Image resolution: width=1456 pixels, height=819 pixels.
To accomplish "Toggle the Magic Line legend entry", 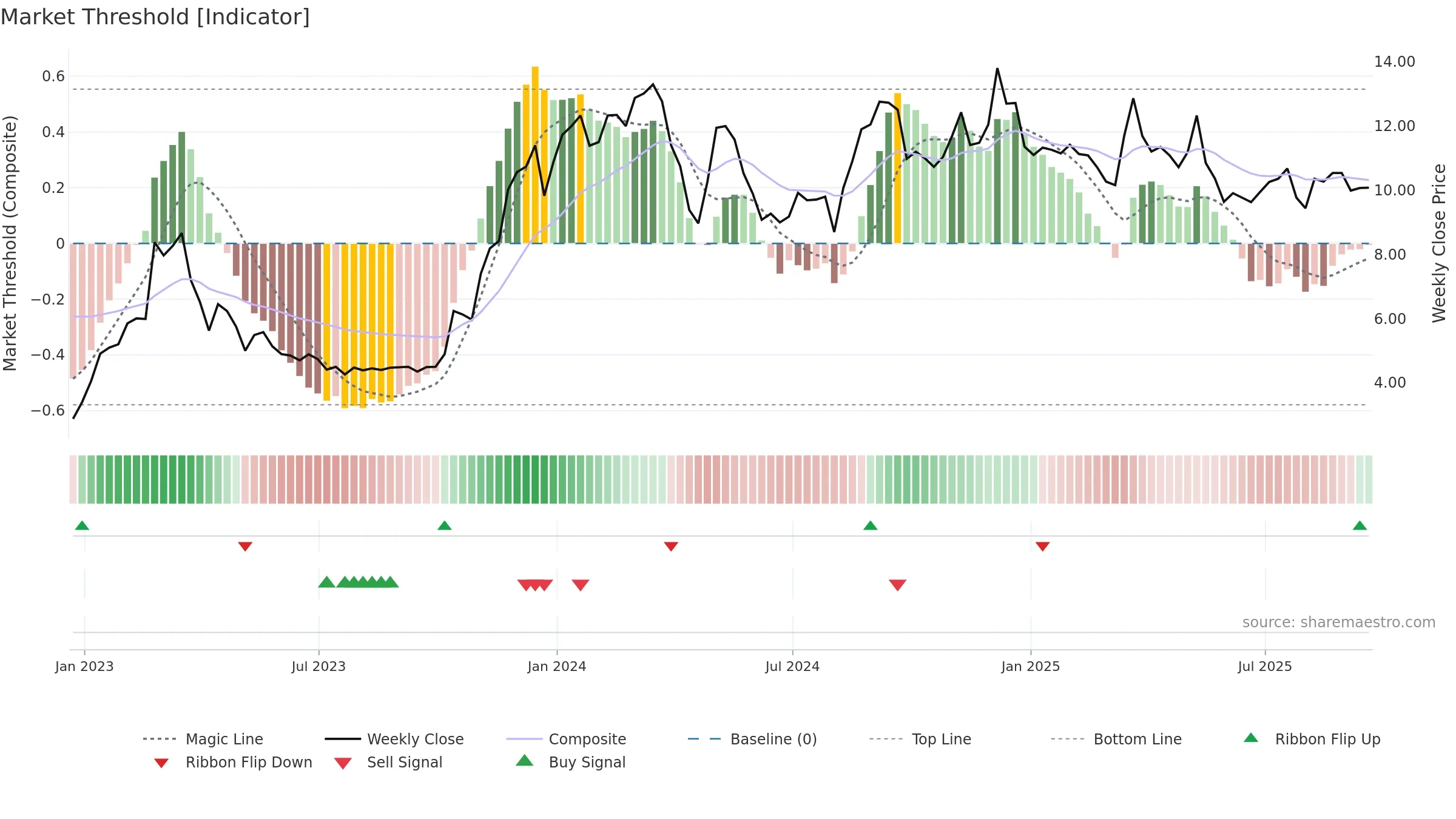I will (x=203, y=739).
